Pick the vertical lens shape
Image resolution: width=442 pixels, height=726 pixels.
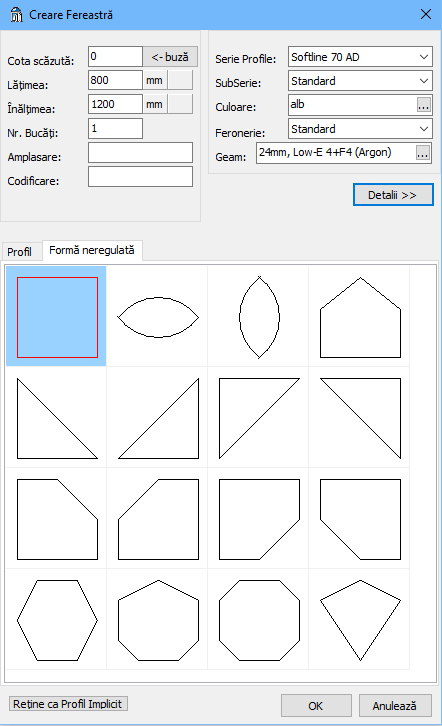pos(259,317)
